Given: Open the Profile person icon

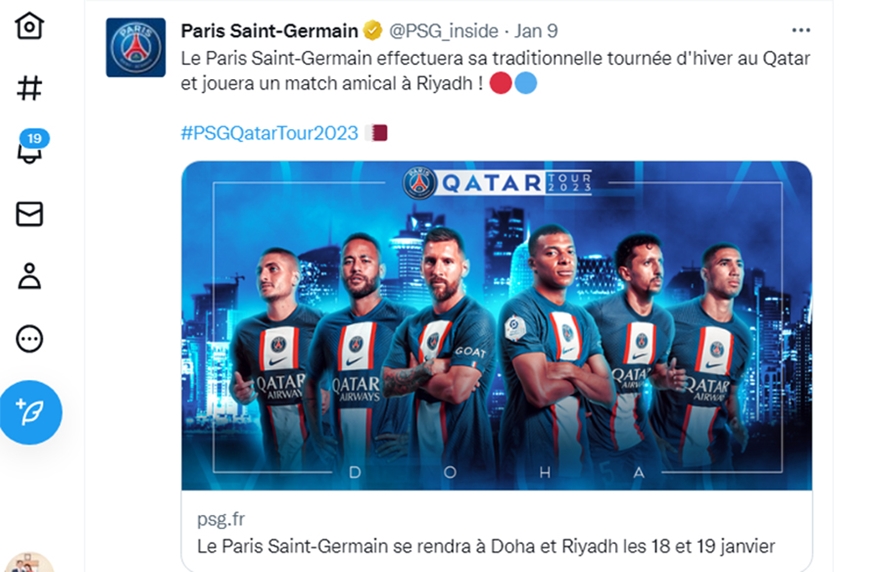Looking at the screenshot, I should click(x=29, y=276).
